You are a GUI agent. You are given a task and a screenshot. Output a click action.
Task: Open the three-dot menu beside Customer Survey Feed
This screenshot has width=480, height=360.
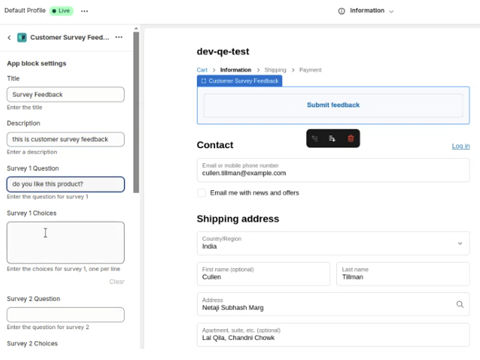[x=119, y=37]
